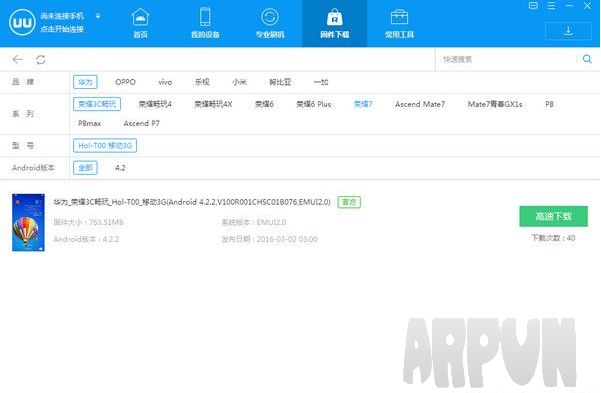
Task: Click the UU logo icon
Action: [22, 22]
